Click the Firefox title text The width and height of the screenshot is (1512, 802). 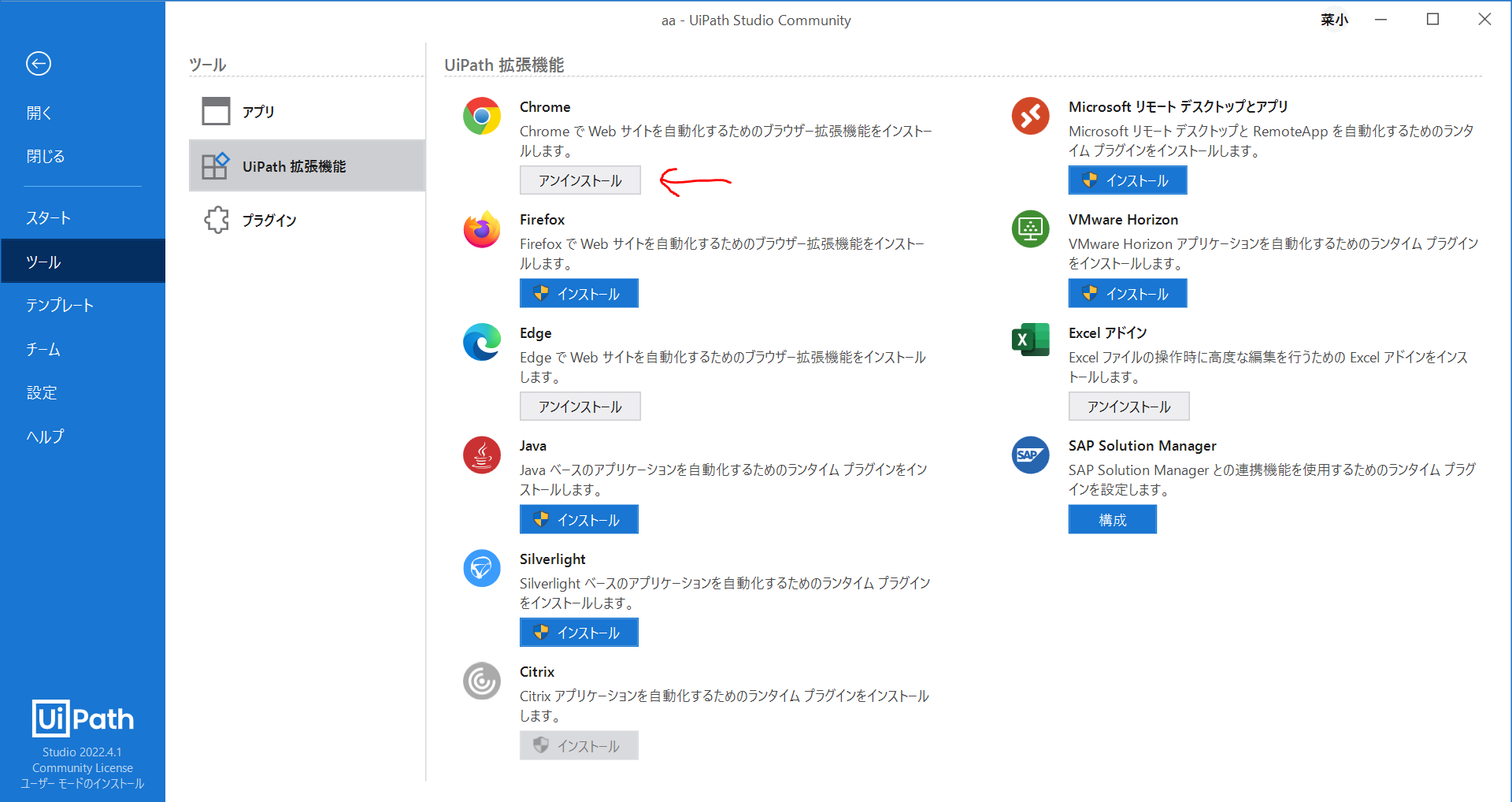(x=543, y=220)
